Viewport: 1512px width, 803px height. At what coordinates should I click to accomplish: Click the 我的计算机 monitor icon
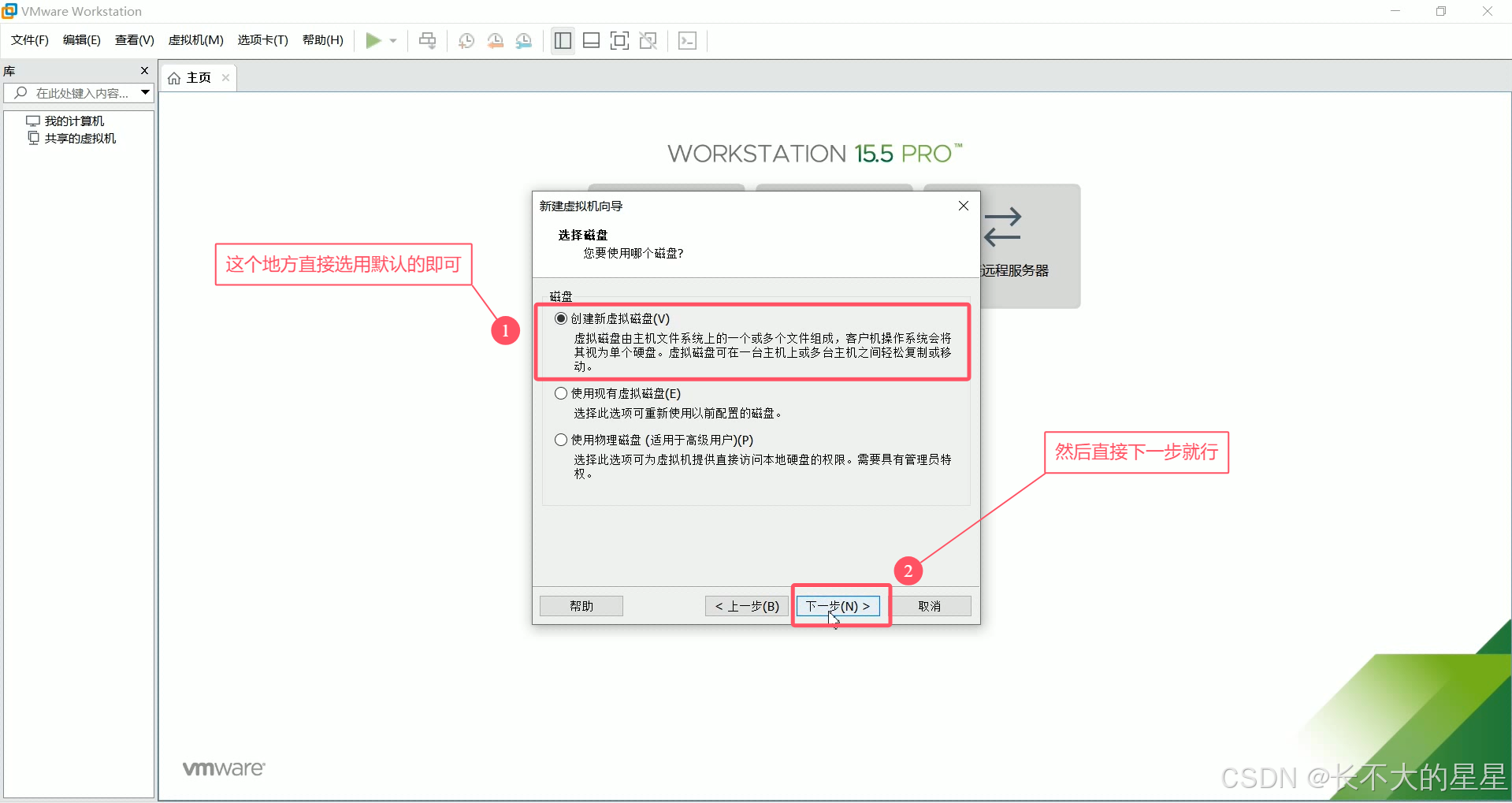33,121
